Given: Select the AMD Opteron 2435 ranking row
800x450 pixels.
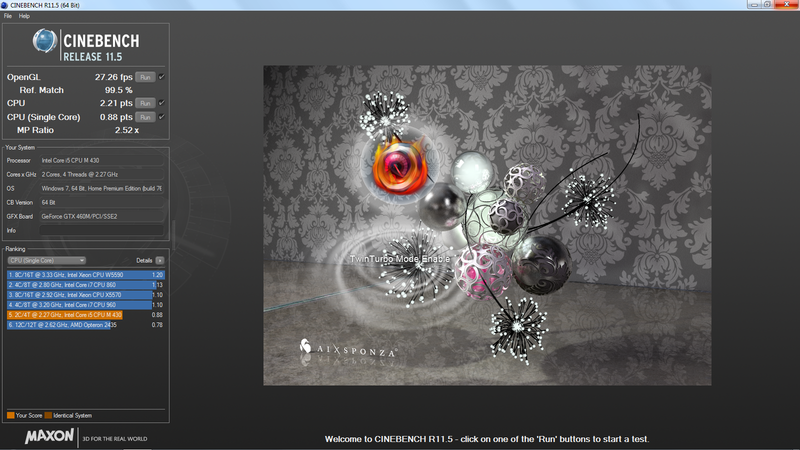Looking at the screenshot, I should (86, 324).
